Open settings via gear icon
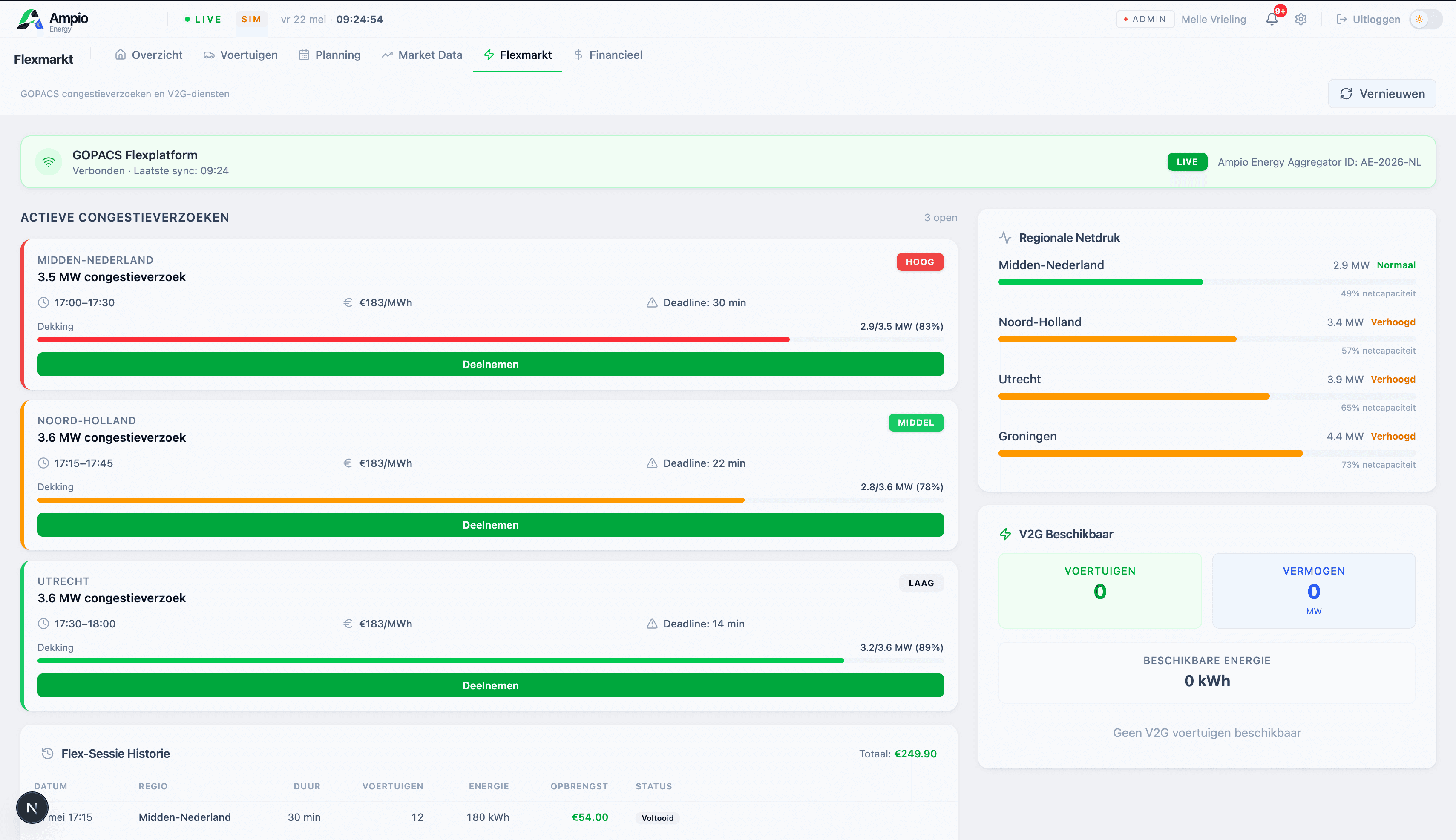This screenshot has height=840, width=1456. [x=1301, y=19]
